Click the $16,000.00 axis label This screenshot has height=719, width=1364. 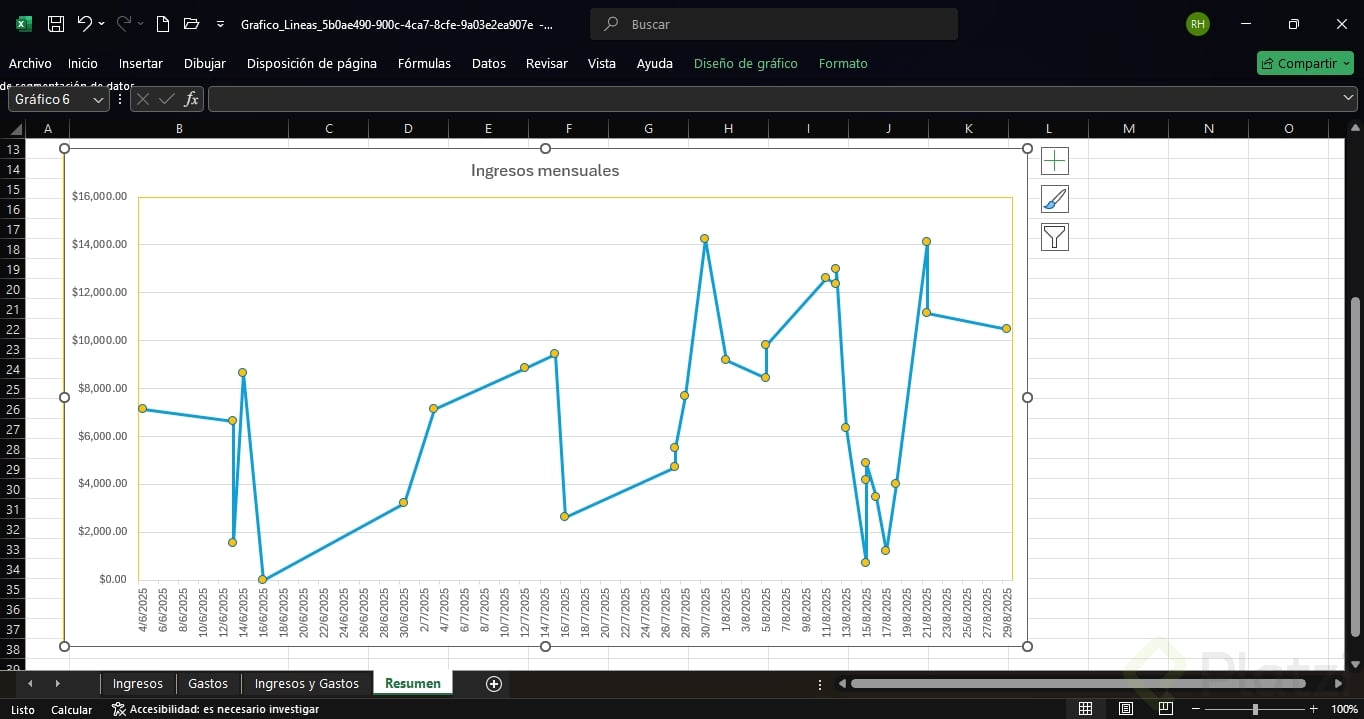point(99,196)
